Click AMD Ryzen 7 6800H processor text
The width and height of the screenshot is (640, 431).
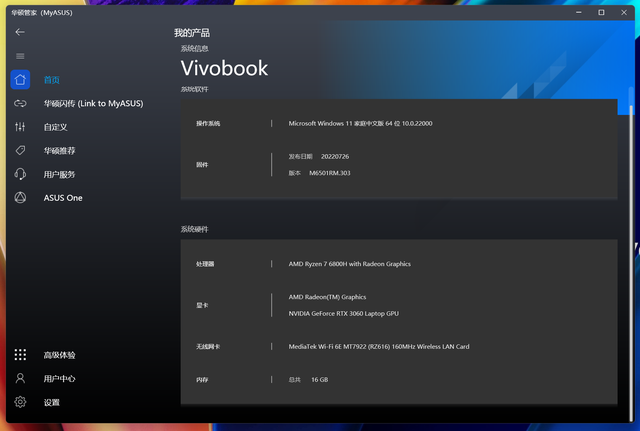(350, 264)
